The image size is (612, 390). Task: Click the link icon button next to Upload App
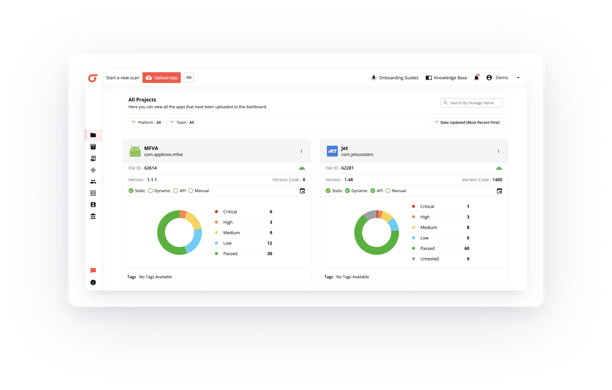coord(189,78)
